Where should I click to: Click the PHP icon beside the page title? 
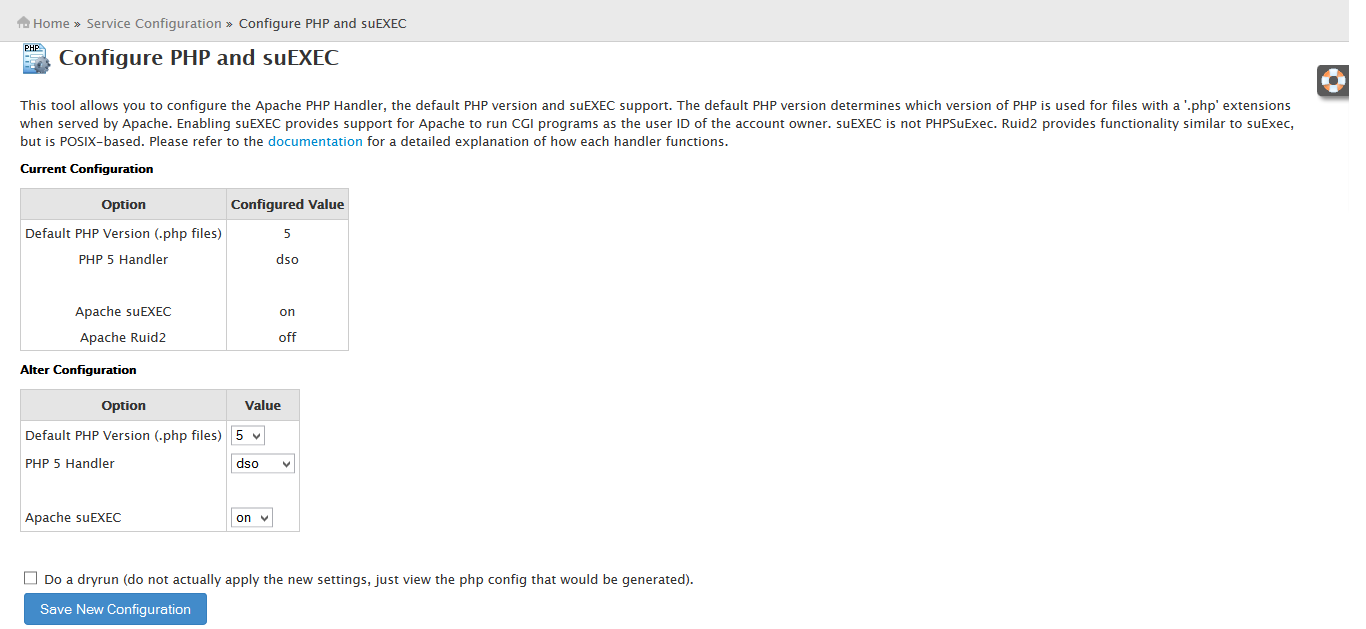[36, 58]
